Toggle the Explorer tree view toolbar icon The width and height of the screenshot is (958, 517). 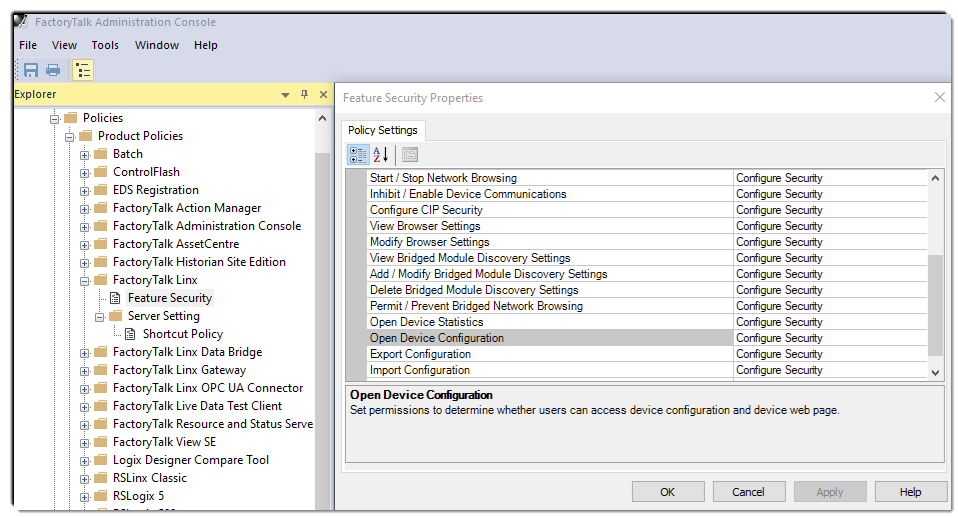[x=83, y=70]
